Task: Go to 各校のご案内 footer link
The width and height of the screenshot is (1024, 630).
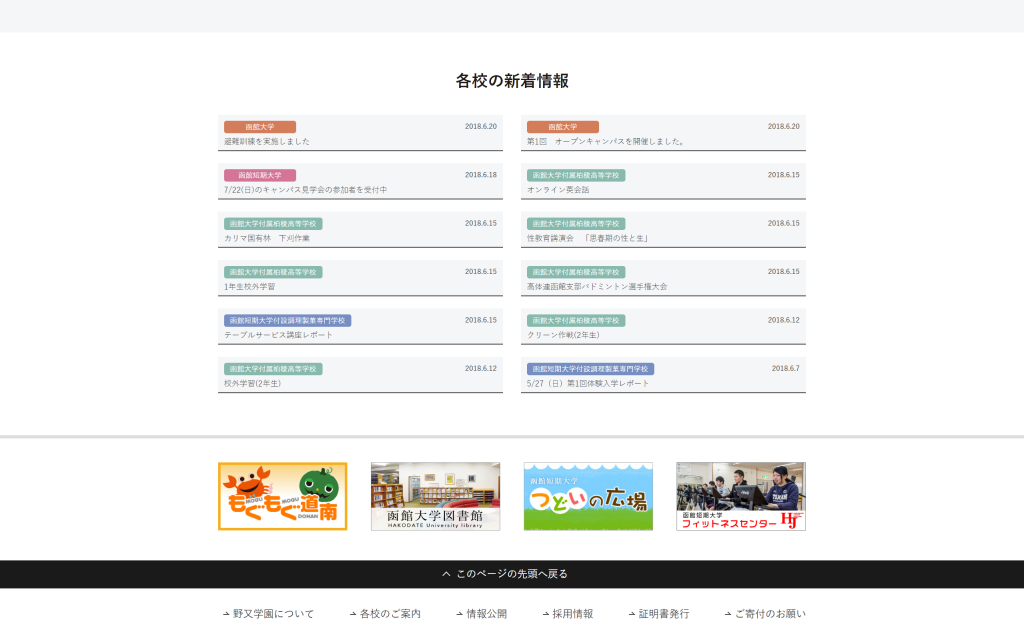Action: [x=385, y=614]
